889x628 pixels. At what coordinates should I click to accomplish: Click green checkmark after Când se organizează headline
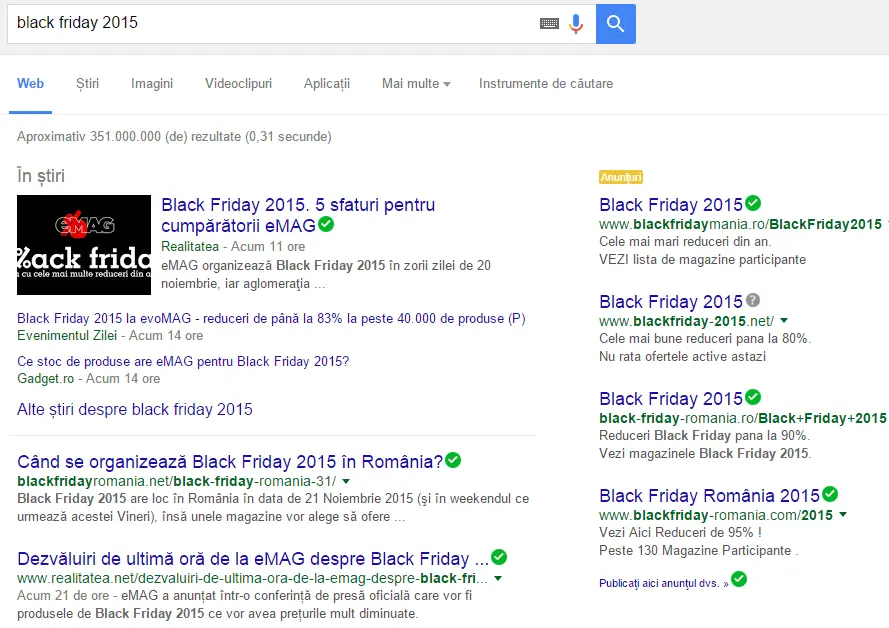(453, 460)
